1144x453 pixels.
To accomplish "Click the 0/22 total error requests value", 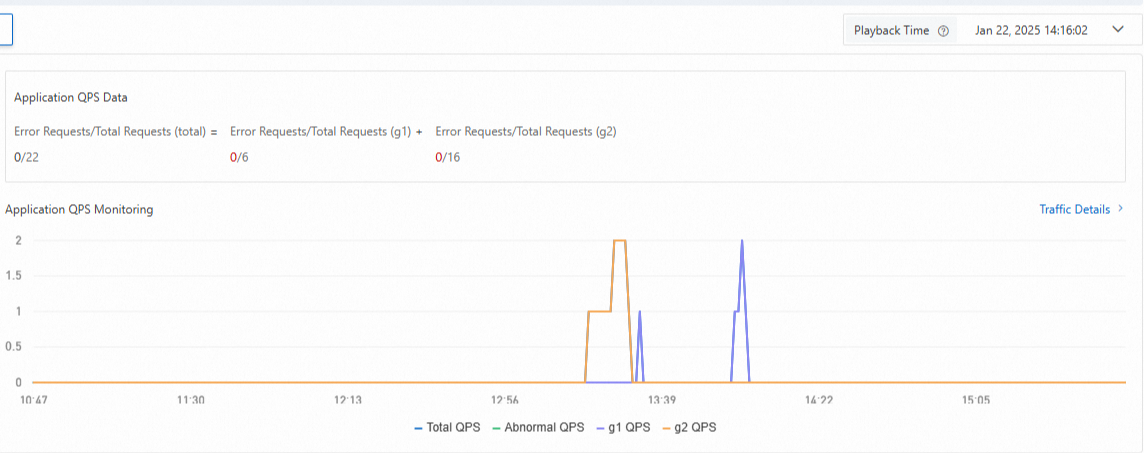I will [x=26, y=157].
